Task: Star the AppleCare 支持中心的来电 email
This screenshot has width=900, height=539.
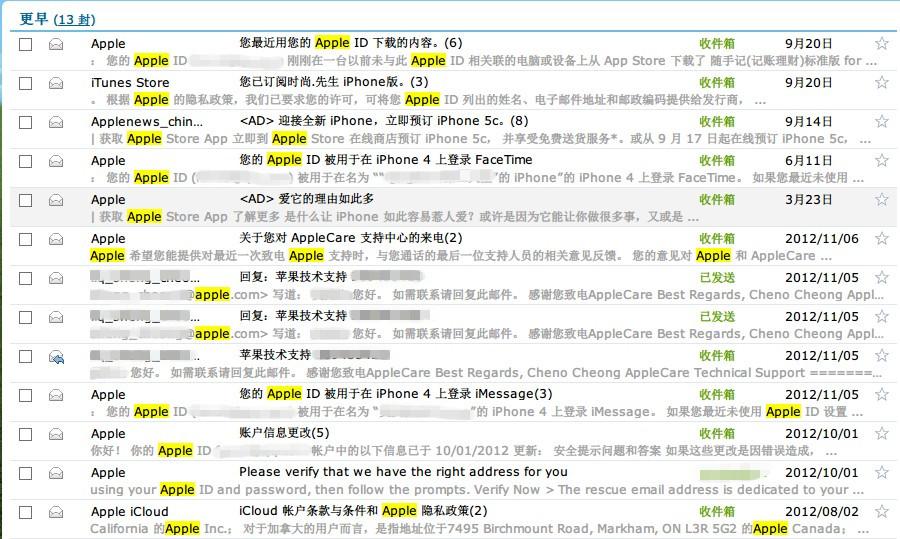Action: pyautogui.click(x=882, y=238)
